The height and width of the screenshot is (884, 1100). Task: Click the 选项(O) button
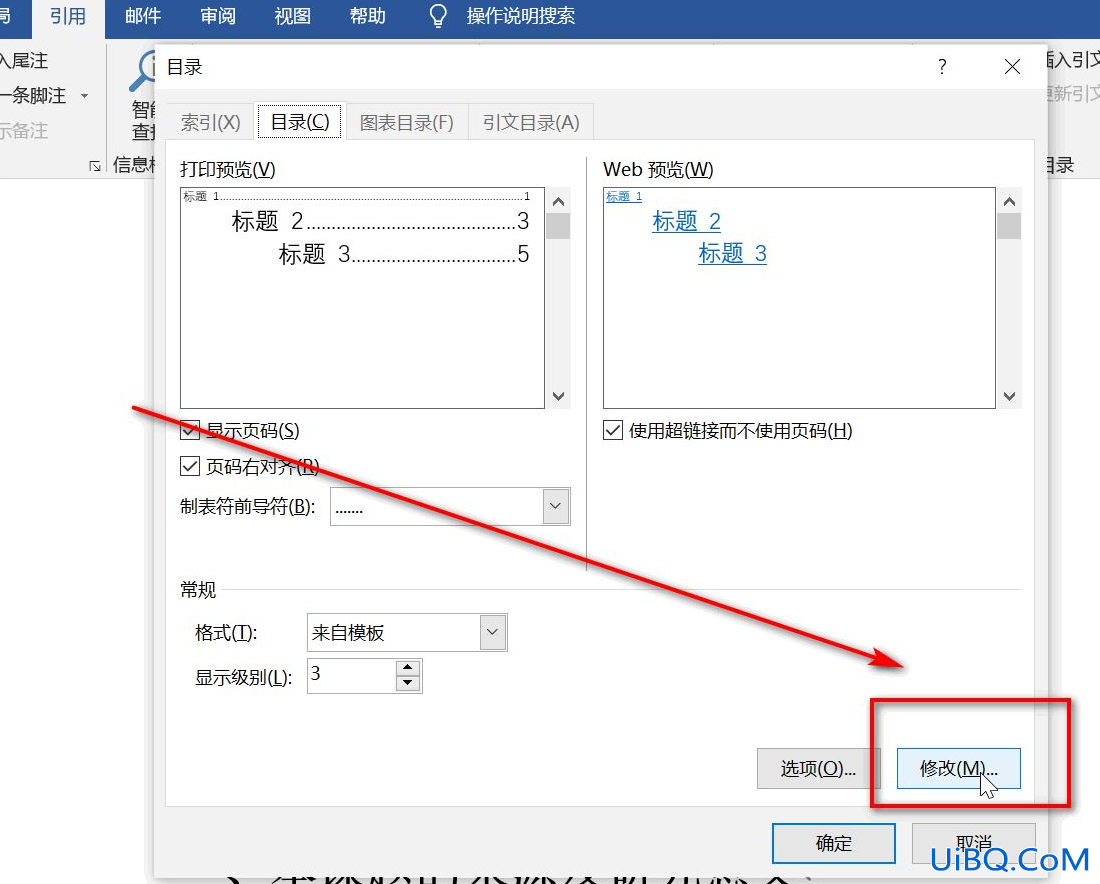coord(818,768)
